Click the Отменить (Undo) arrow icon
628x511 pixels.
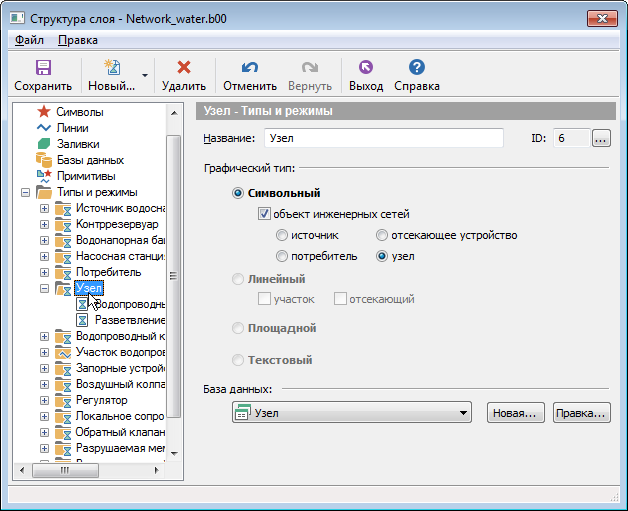point(249,68)
